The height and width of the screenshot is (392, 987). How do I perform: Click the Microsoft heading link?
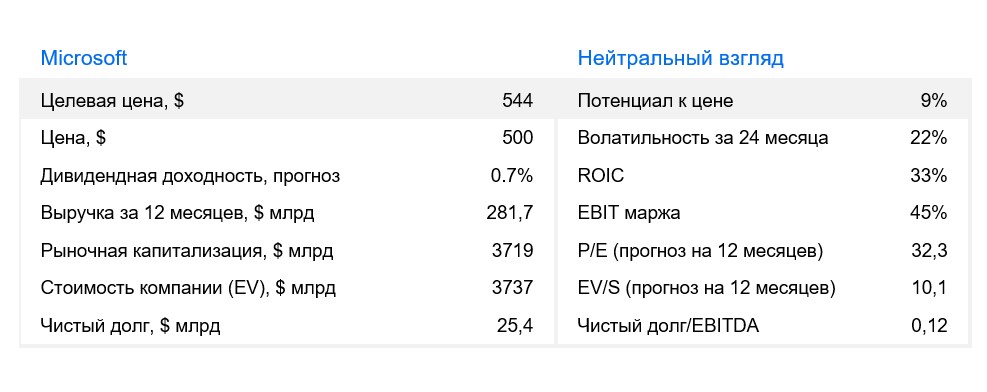point(84,59)
